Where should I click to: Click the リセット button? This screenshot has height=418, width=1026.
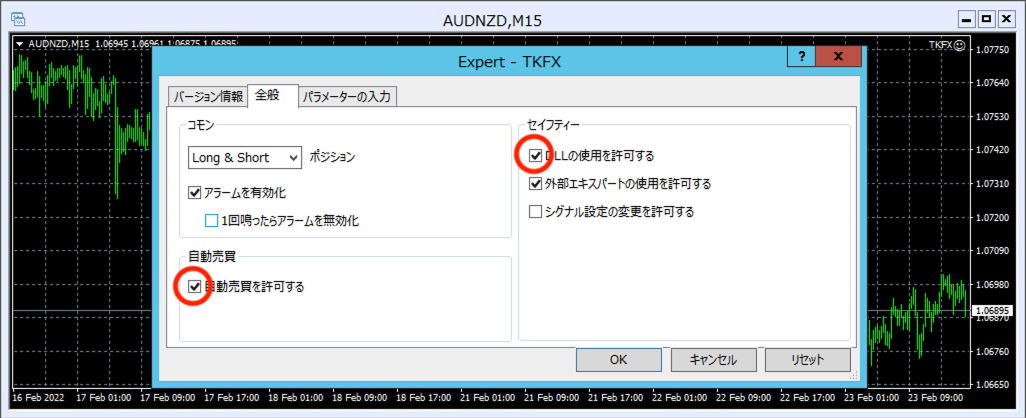click(807, 360)
